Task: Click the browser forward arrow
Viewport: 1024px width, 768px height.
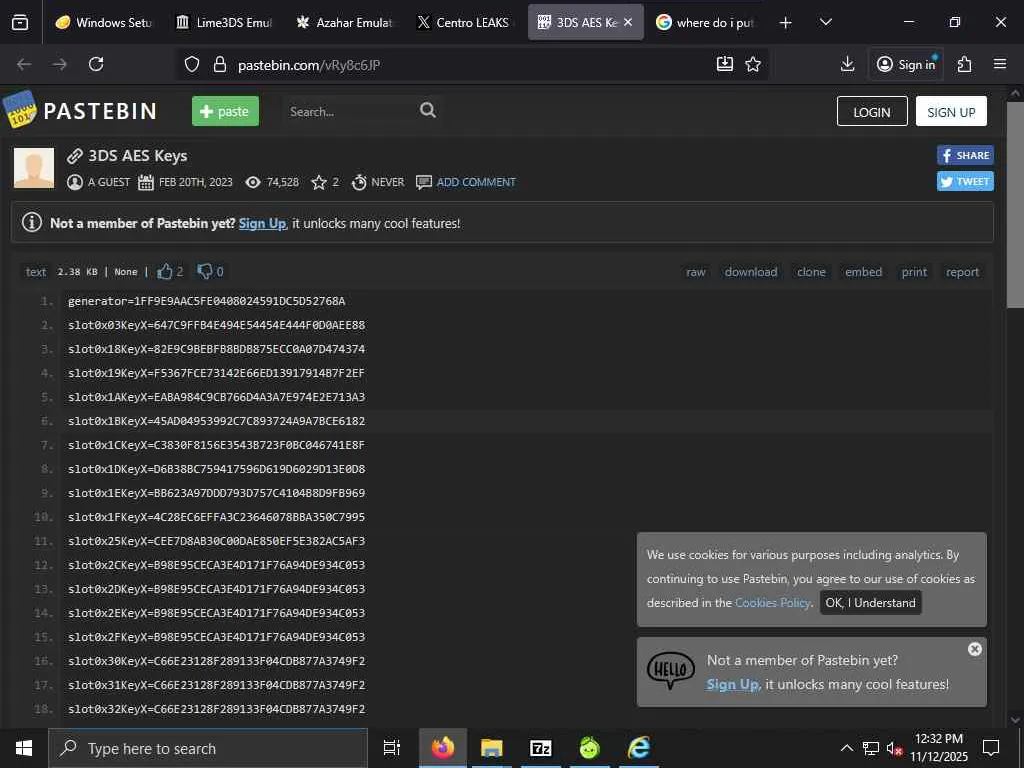Action: point(60,64)
